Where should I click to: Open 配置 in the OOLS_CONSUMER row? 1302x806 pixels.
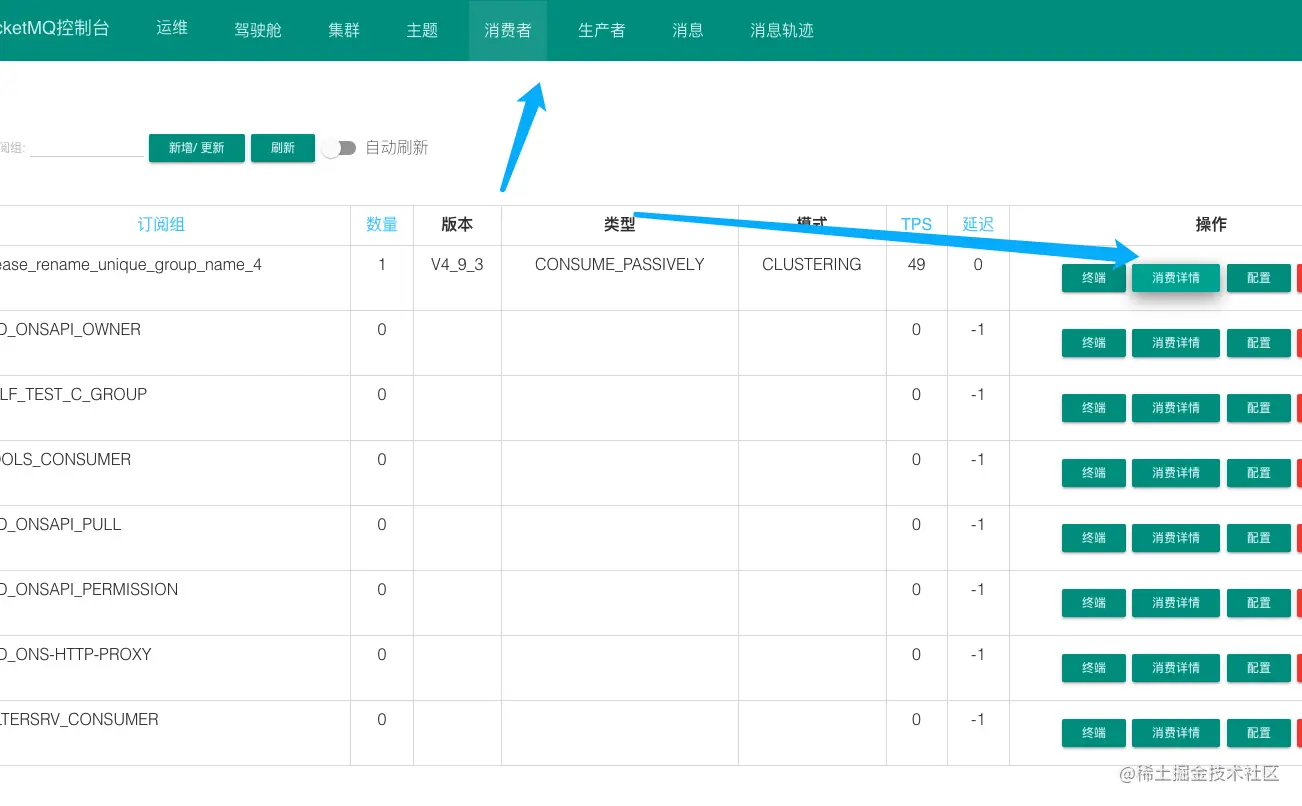click(1259, 473)
